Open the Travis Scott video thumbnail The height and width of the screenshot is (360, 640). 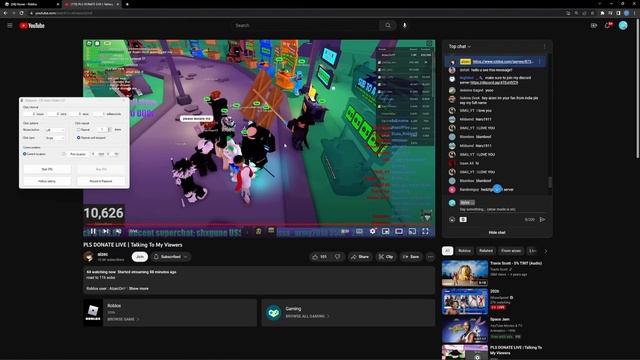(465, 273)
